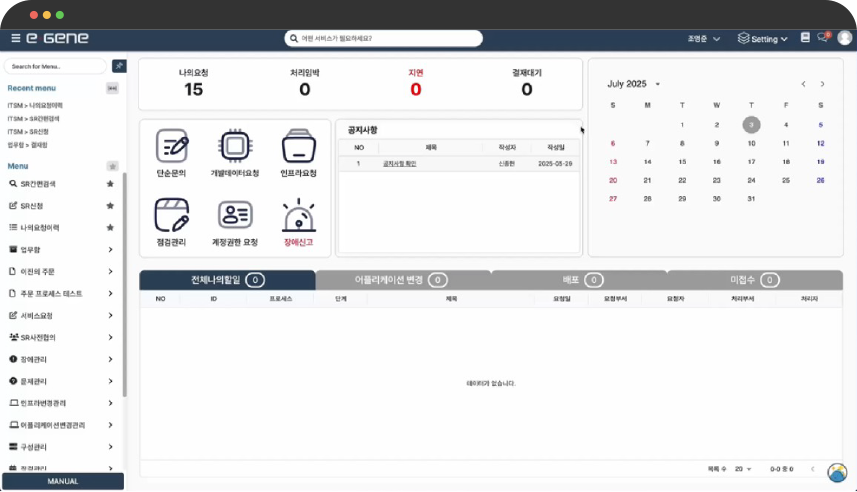Click the main service search field

click(384, 38)
